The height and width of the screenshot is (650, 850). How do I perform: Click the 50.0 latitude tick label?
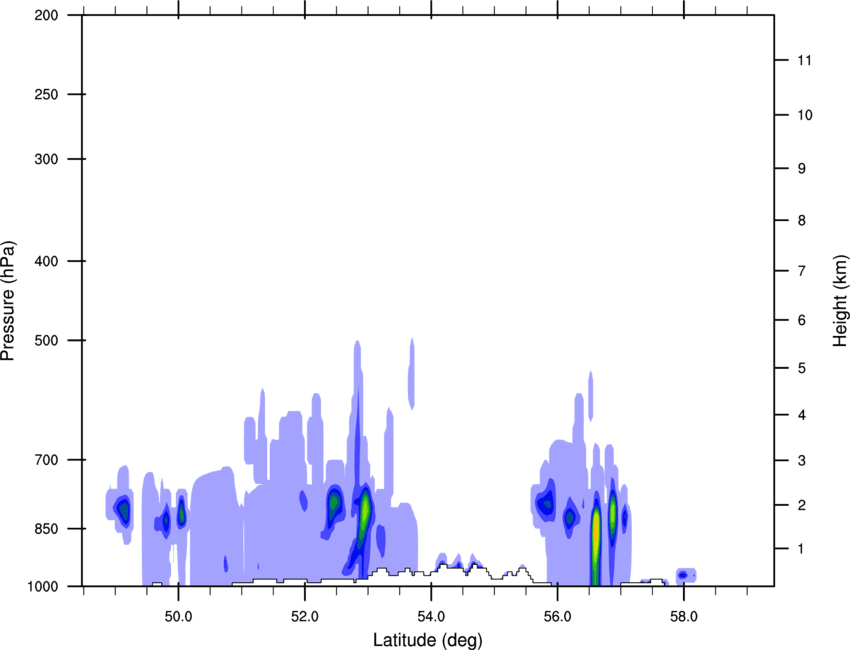178,617
